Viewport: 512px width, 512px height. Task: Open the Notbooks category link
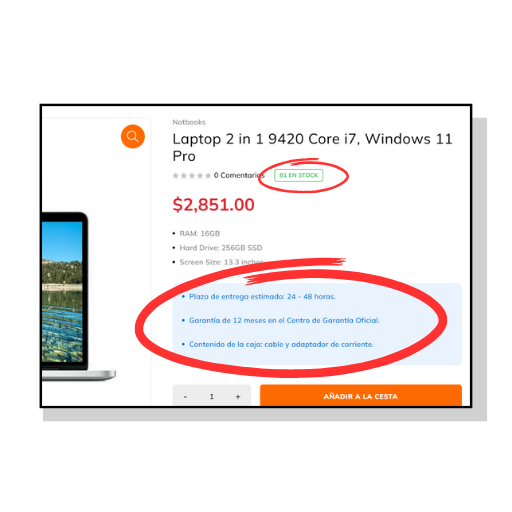click(x=189, y=122)
